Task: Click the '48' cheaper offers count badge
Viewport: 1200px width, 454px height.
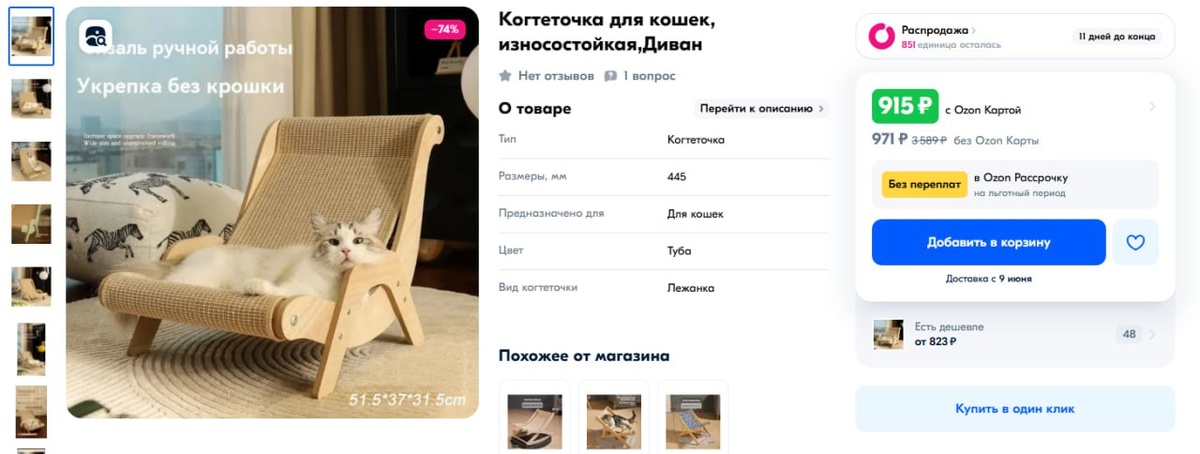Action: pos(1130,334)
